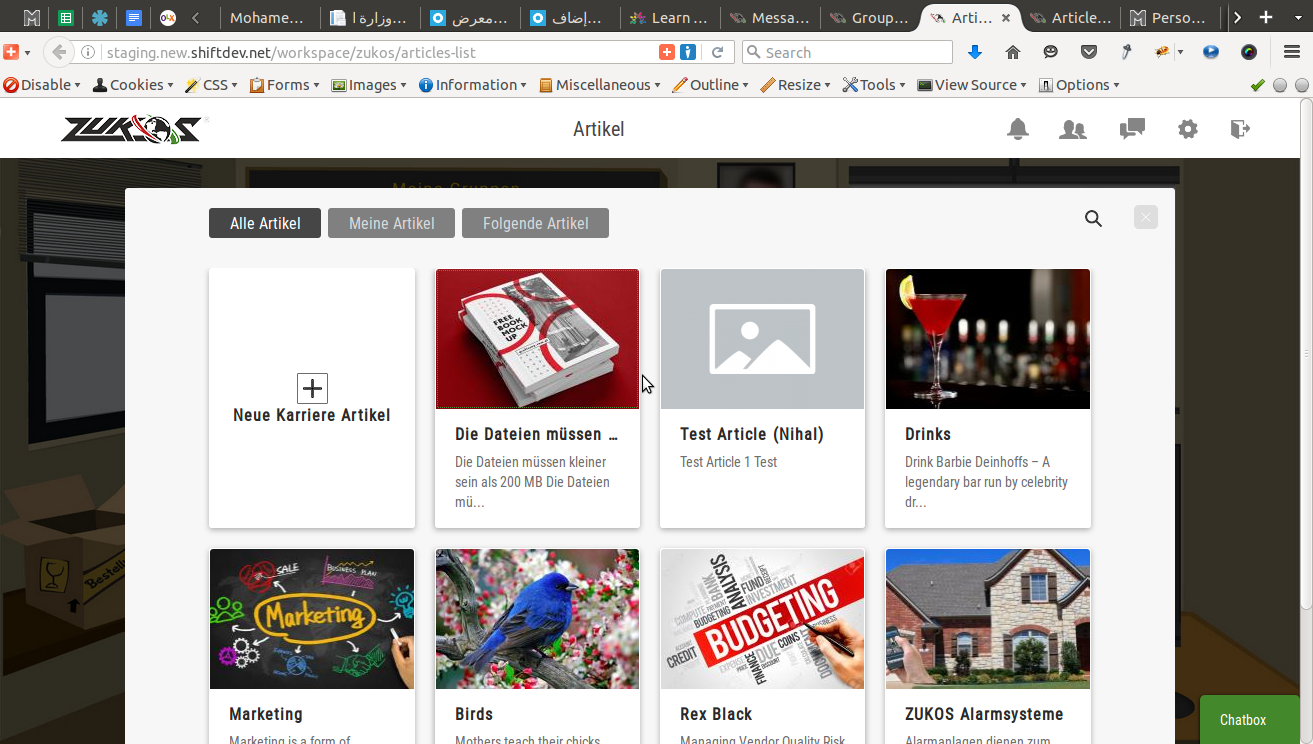This screenshot has width=1313, height=744.
Task: Open the contacts people icon
Action: click(x=1073, y=129)
